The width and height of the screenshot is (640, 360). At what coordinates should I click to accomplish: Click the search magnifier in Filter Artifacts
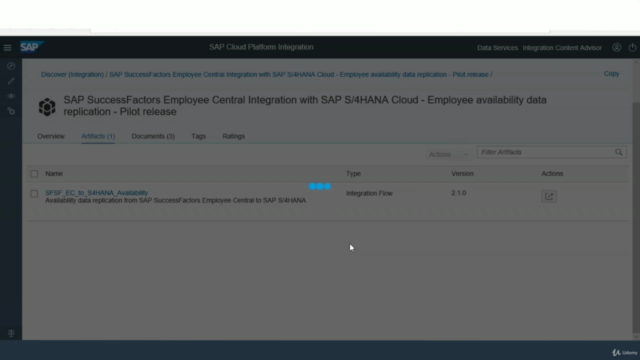(x=619, y=152)
